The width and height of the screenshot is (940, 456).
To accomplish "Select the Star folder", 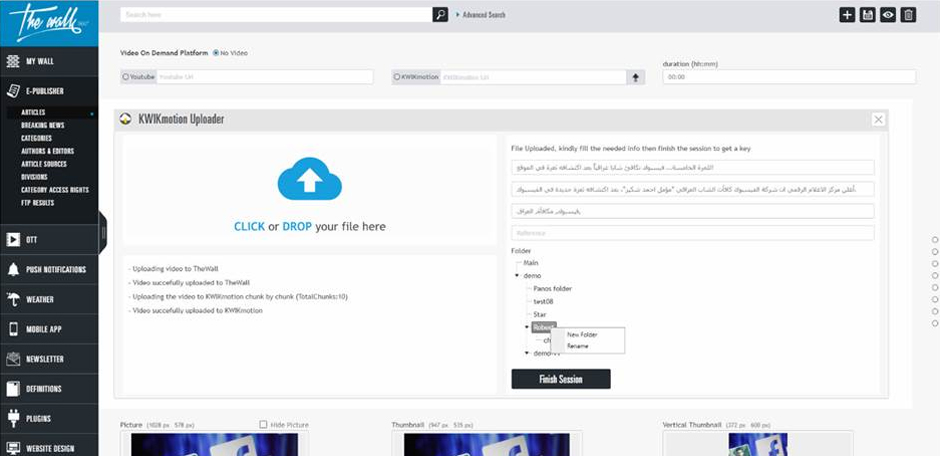I will 540,315.
